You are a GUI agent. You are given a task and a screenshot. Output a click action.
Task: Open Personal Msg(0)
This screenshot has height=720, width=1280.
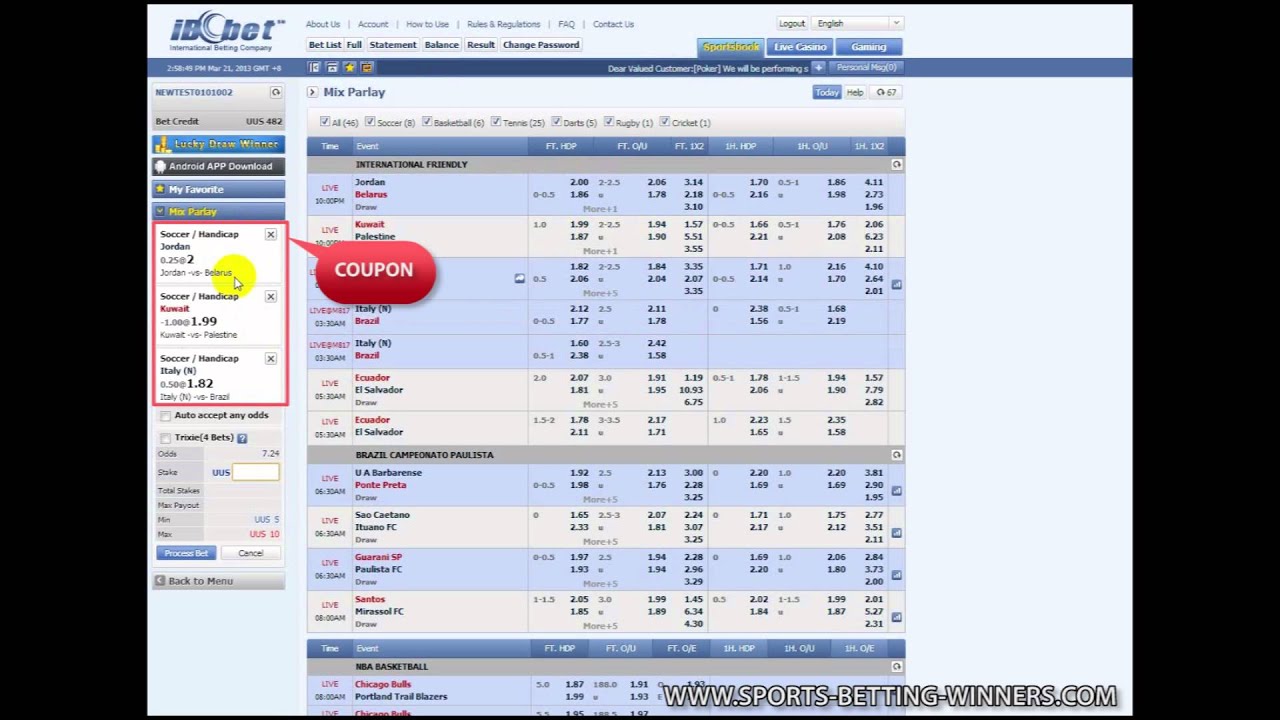867,67
